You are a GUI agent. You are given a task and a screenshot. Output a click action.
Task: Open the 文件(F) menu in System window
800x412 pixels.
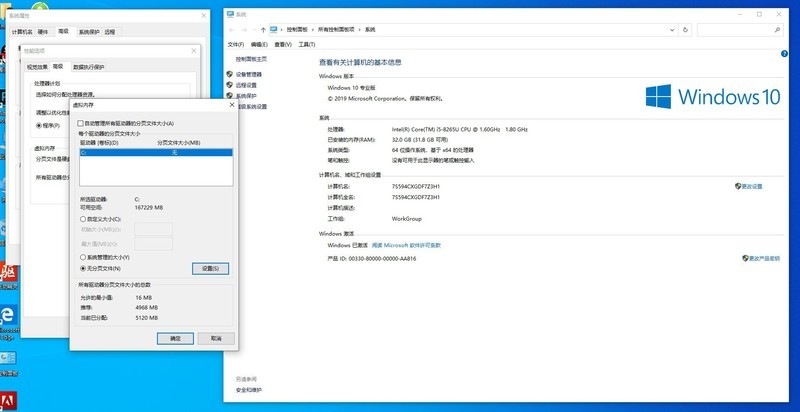(x=236, y=45)
